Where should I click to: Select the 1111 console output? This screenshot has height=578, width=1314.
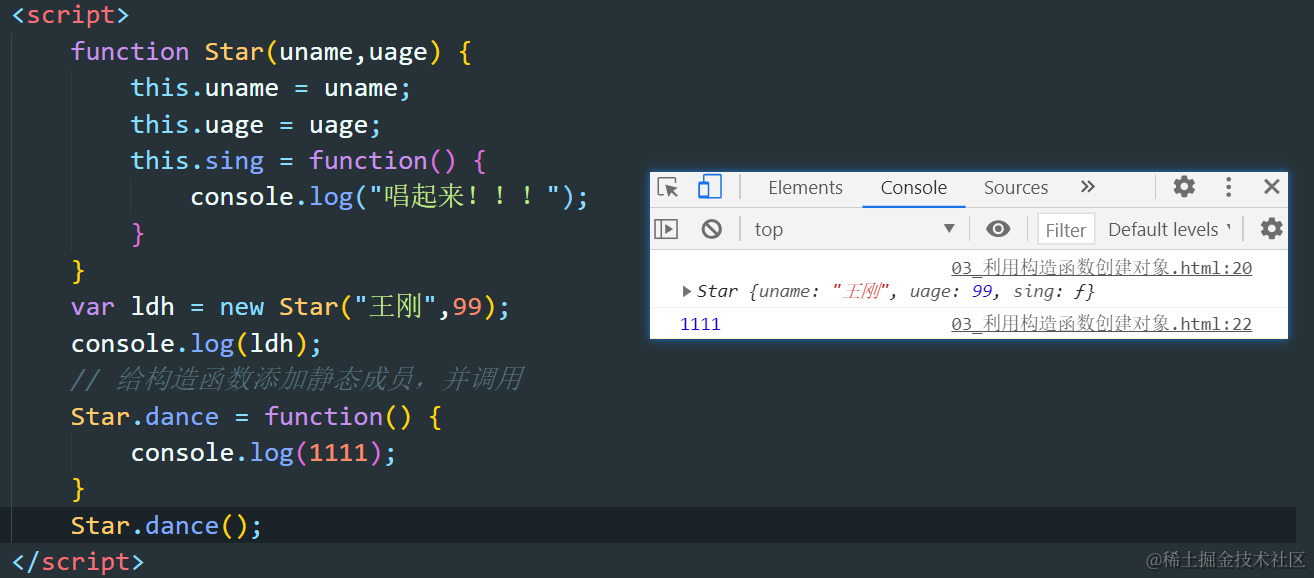point(700,324)
